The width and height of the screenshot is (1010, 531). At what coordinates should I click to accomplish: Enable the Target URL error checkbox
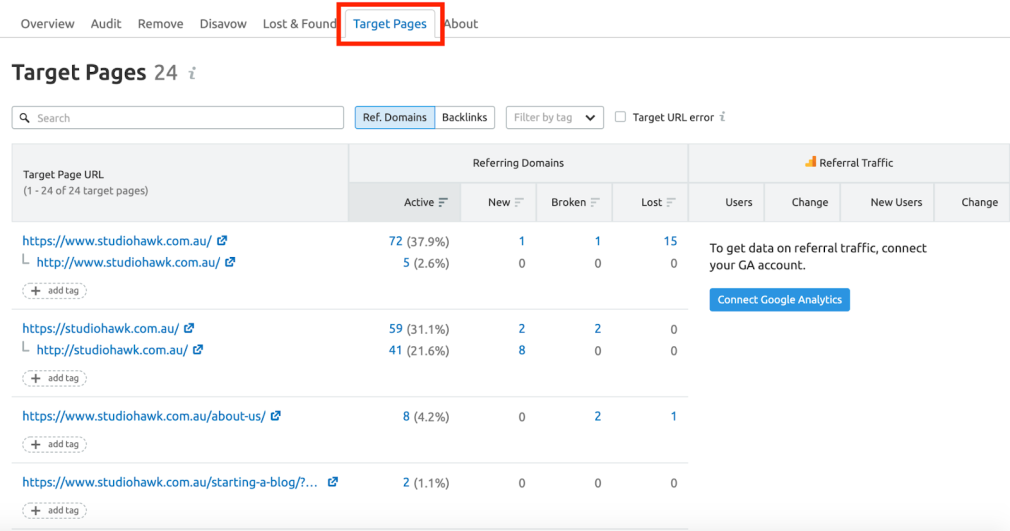(620, 117)
